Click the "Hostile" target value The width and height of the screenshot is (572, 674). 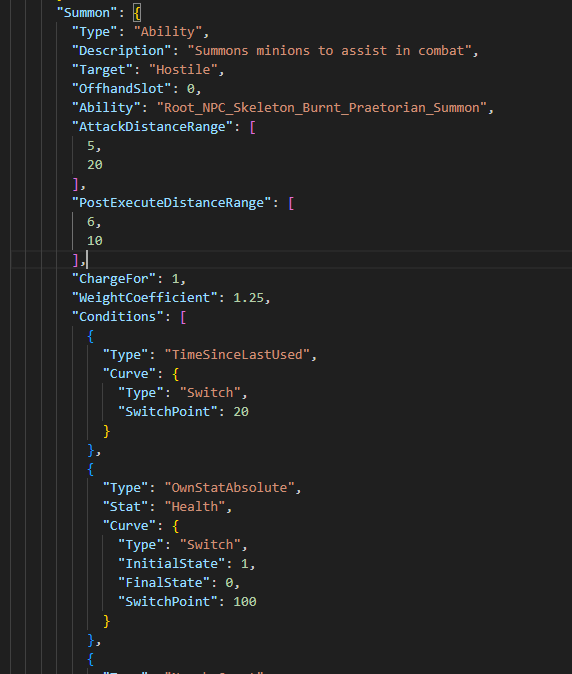184,70
